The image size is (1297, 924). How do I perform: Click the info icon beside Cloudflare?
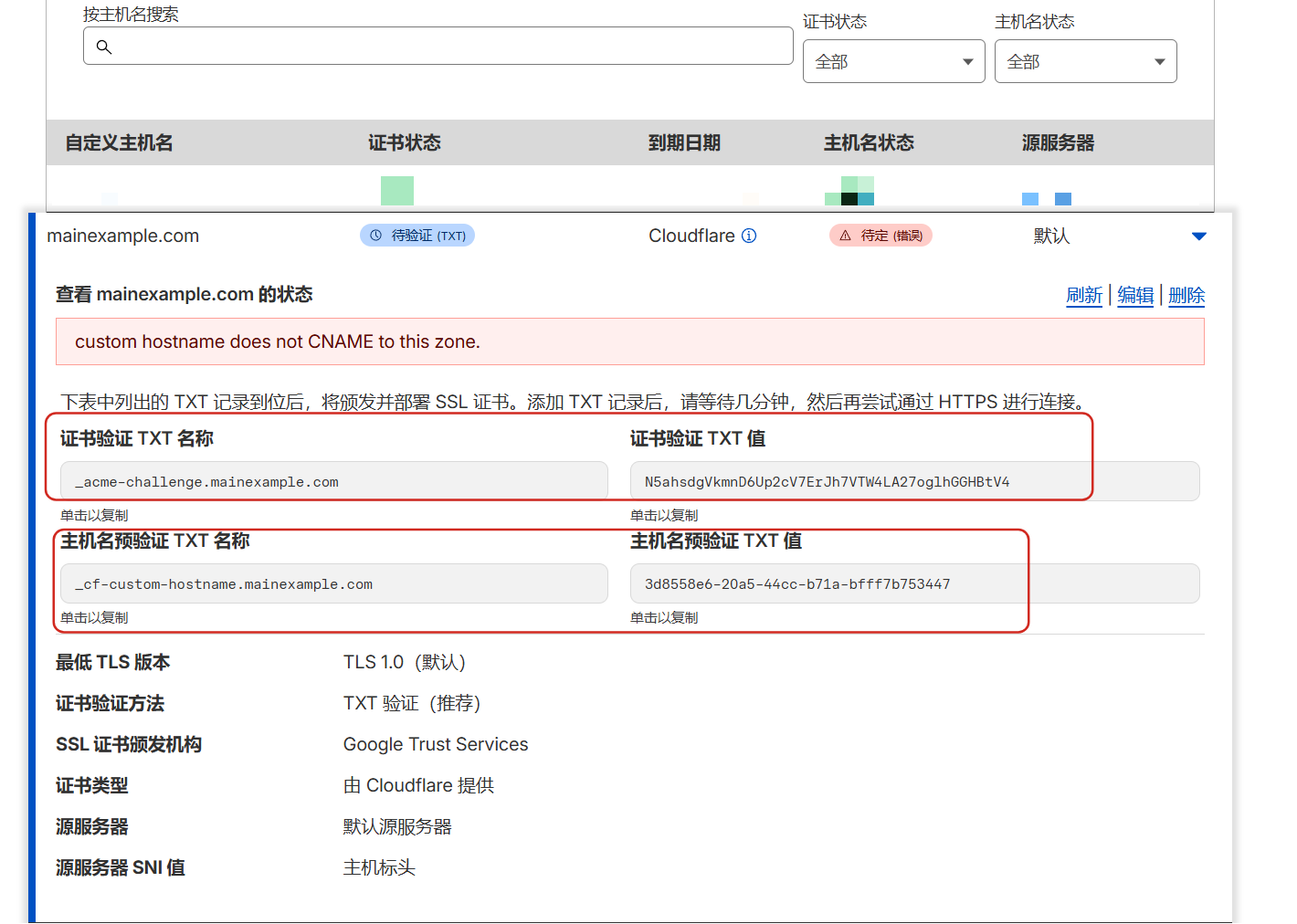tap(749, 236)
